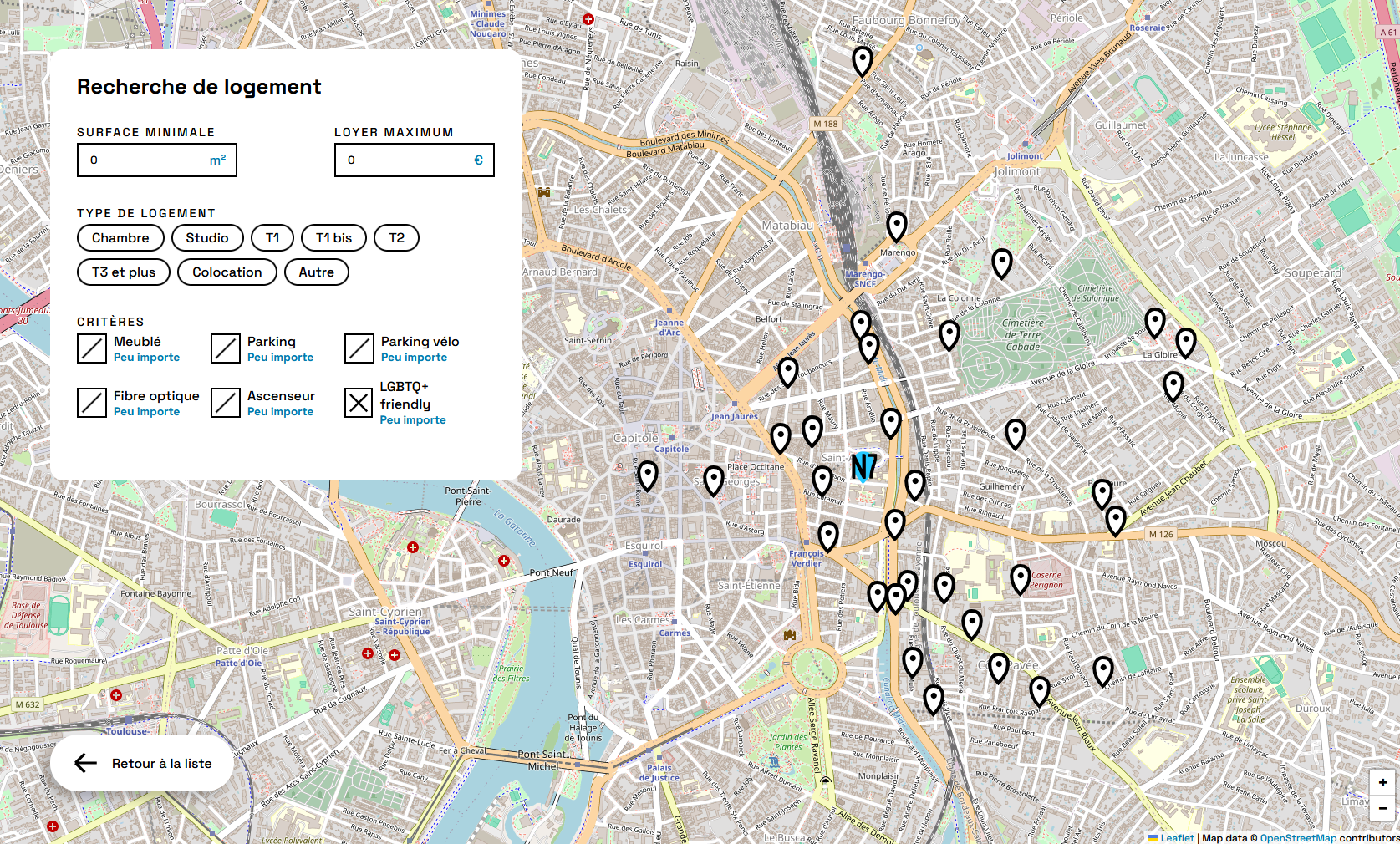This screenshot has width=1400, height=844.
Task: Focus the Loyer maximum input field
Action: click(405, 160)
